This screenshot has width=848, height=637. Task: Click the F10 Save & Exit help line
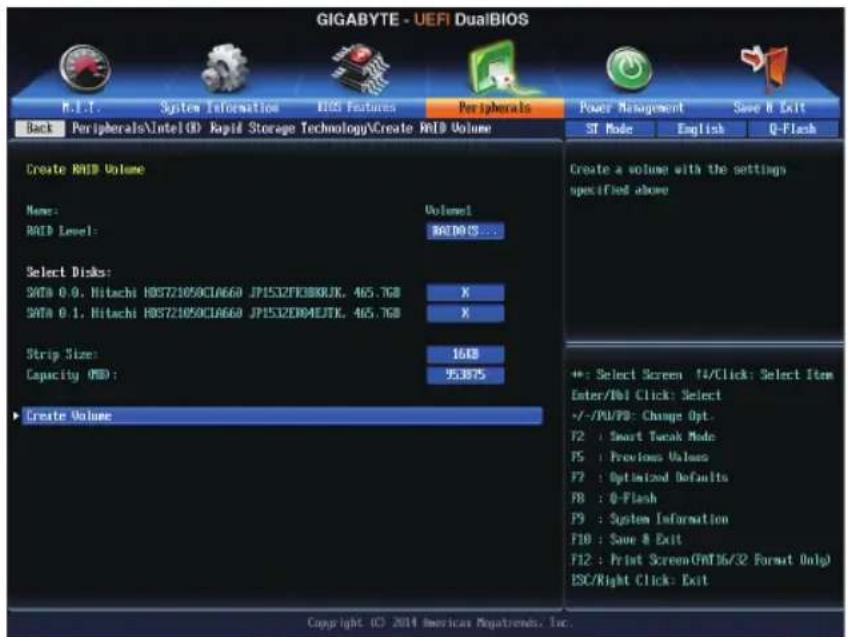tap(626, 539)
